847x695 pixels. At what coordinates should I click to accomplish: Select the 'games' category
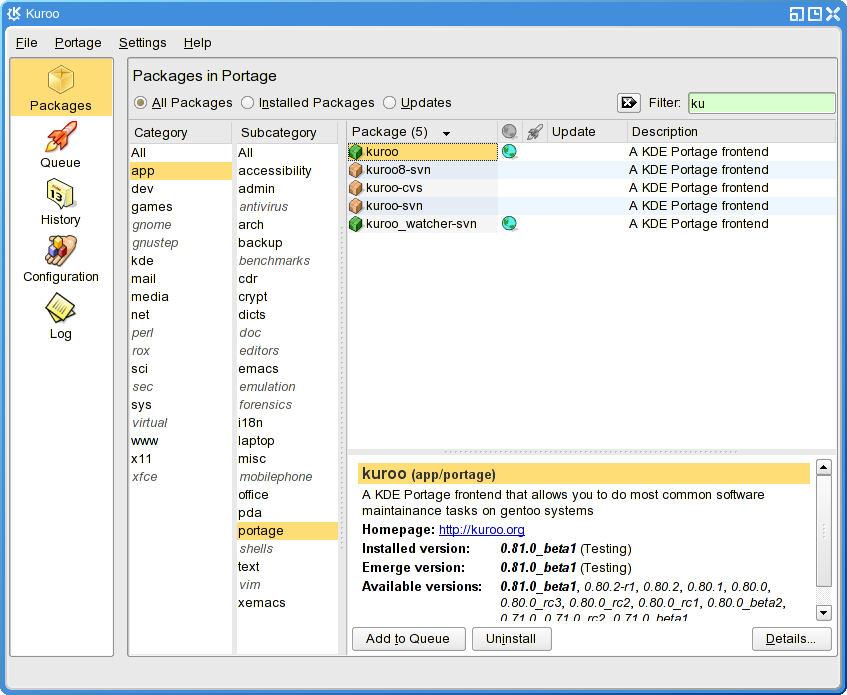tap(180, 207)
